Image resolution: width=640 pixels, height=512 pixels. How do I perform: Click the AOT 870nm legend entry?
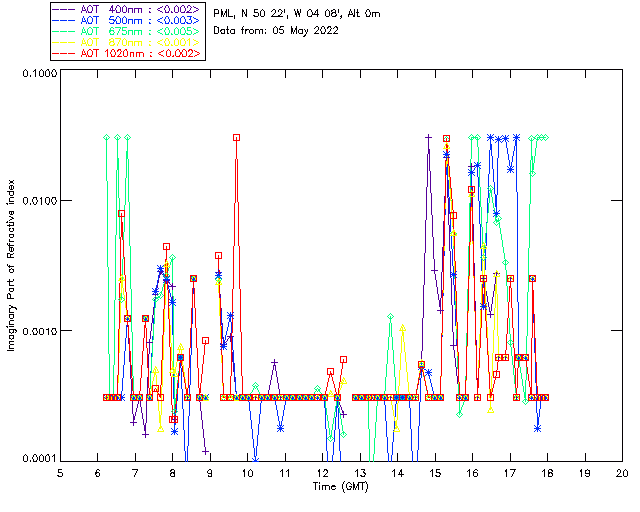(127, 42)
